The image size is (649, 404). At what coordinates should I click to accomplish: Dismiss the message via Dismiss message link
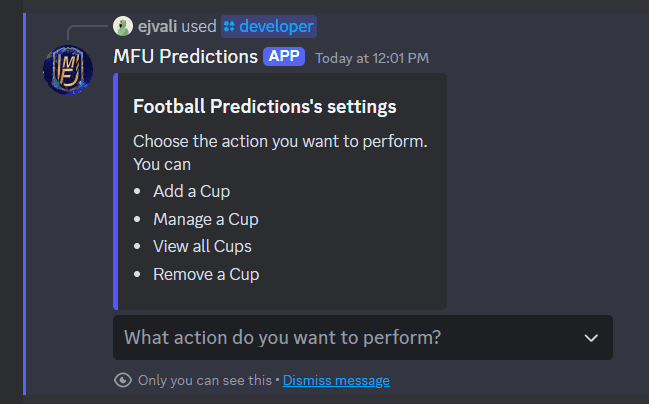(336, 380)
